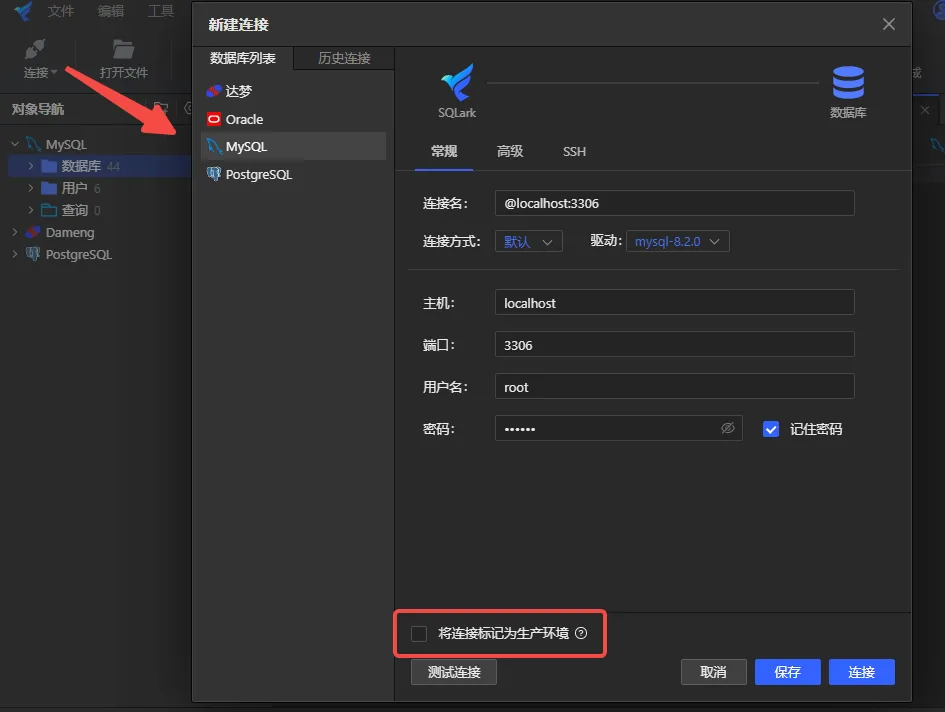Open the driver dropdown mysql-8.2.0

click(677, 241)
